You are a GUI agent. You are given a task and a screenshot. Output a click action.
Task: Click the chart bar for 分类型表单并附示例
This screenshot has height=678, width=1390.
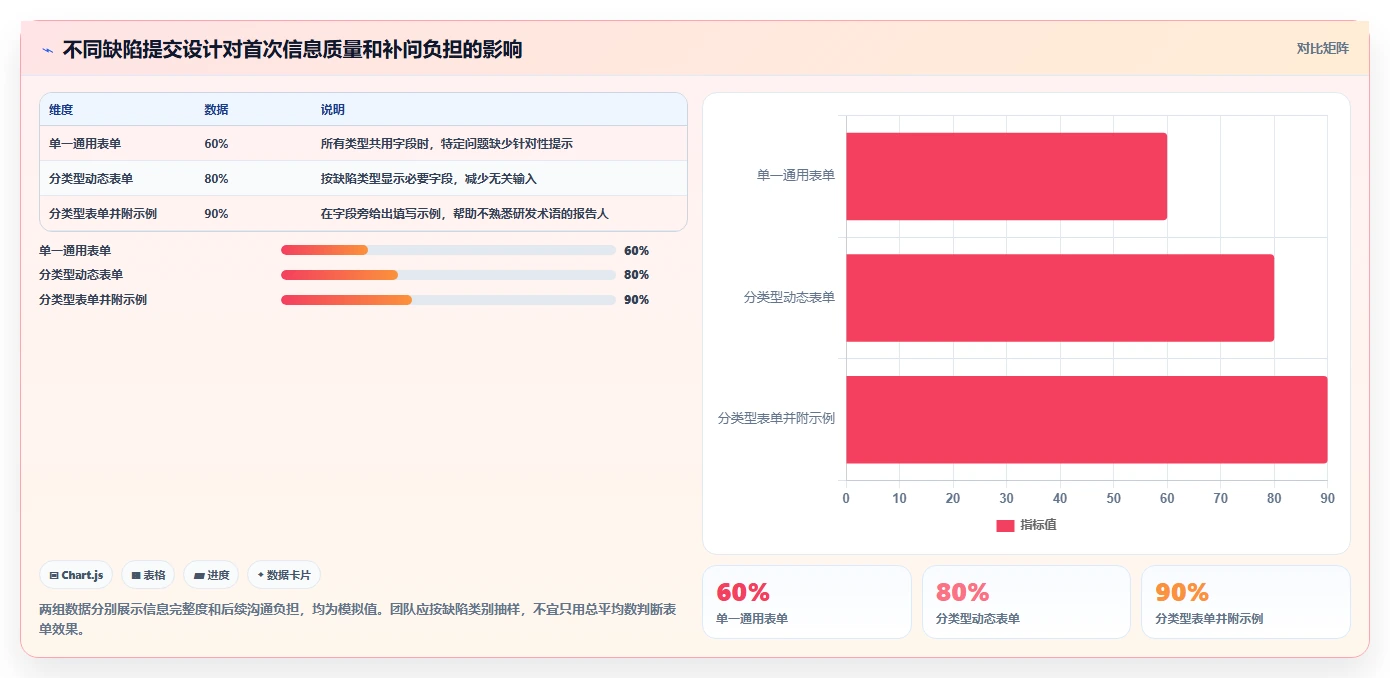(1086, 420)
